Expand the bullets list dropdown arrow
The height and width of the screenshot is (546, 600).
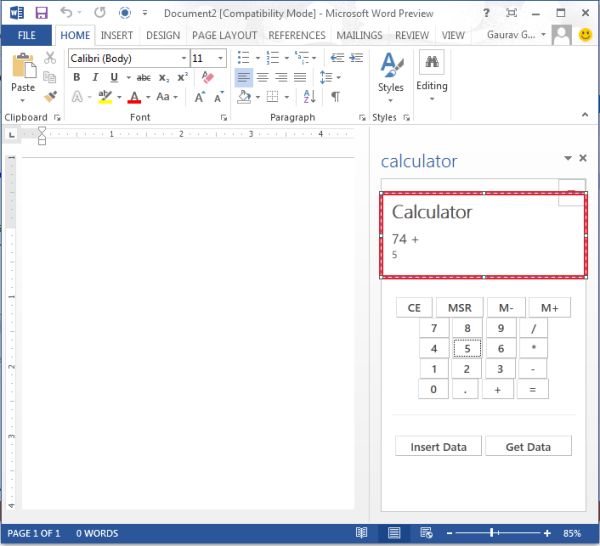258,58
